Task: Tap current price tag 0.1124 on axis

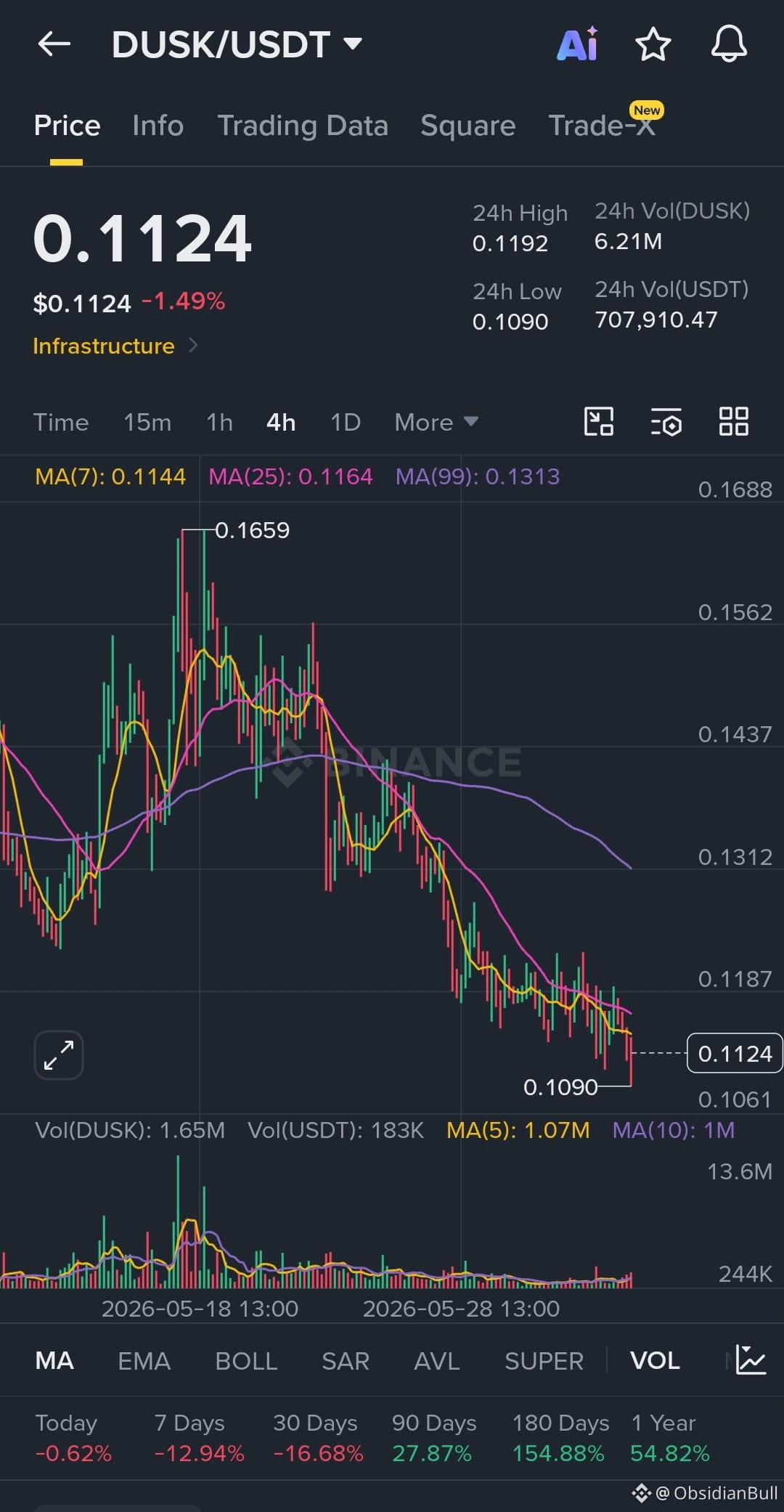Action: pos(735,1053)
